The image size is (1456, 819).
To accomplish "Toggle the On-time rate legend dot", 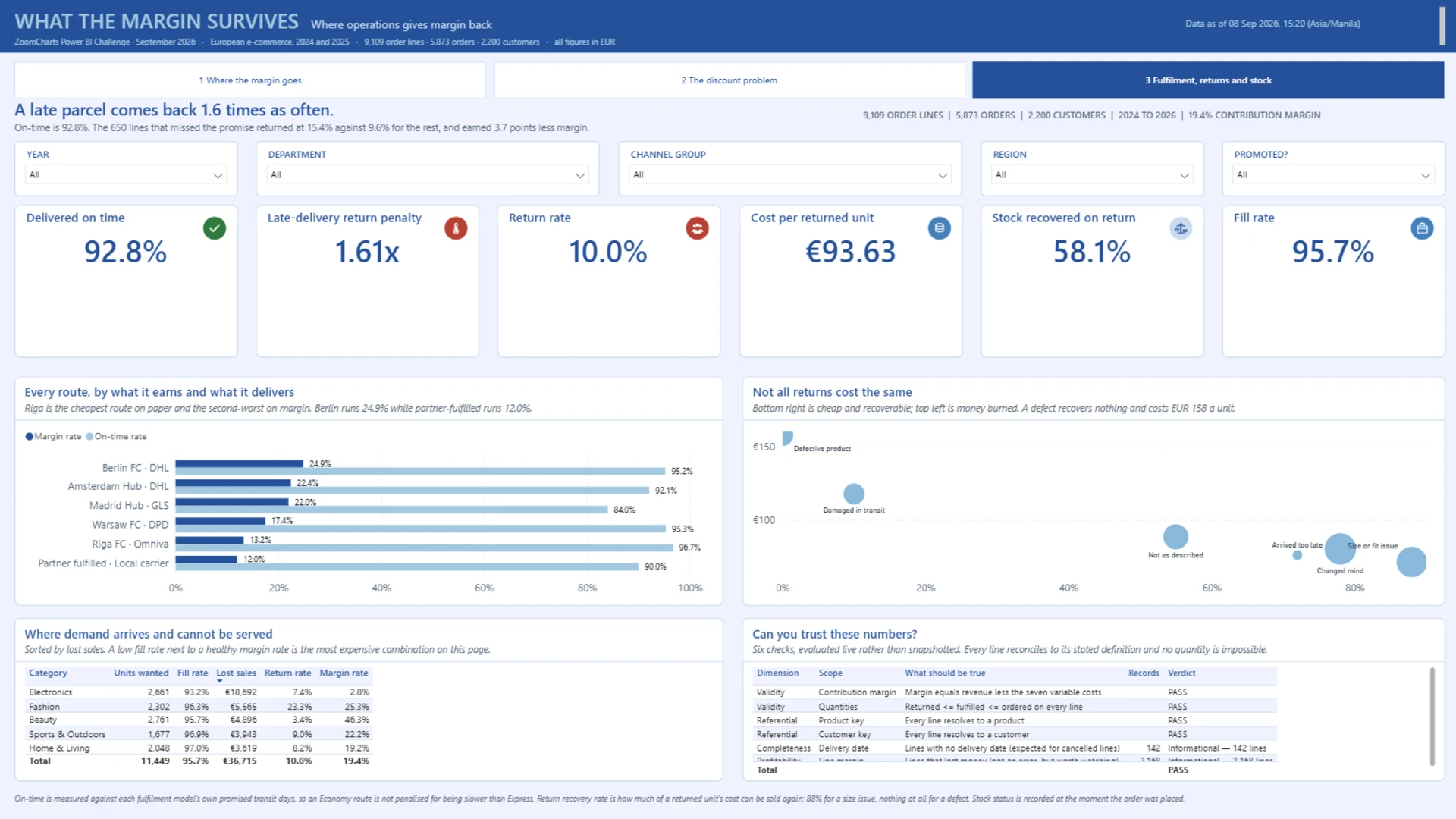I will (89, 437).
